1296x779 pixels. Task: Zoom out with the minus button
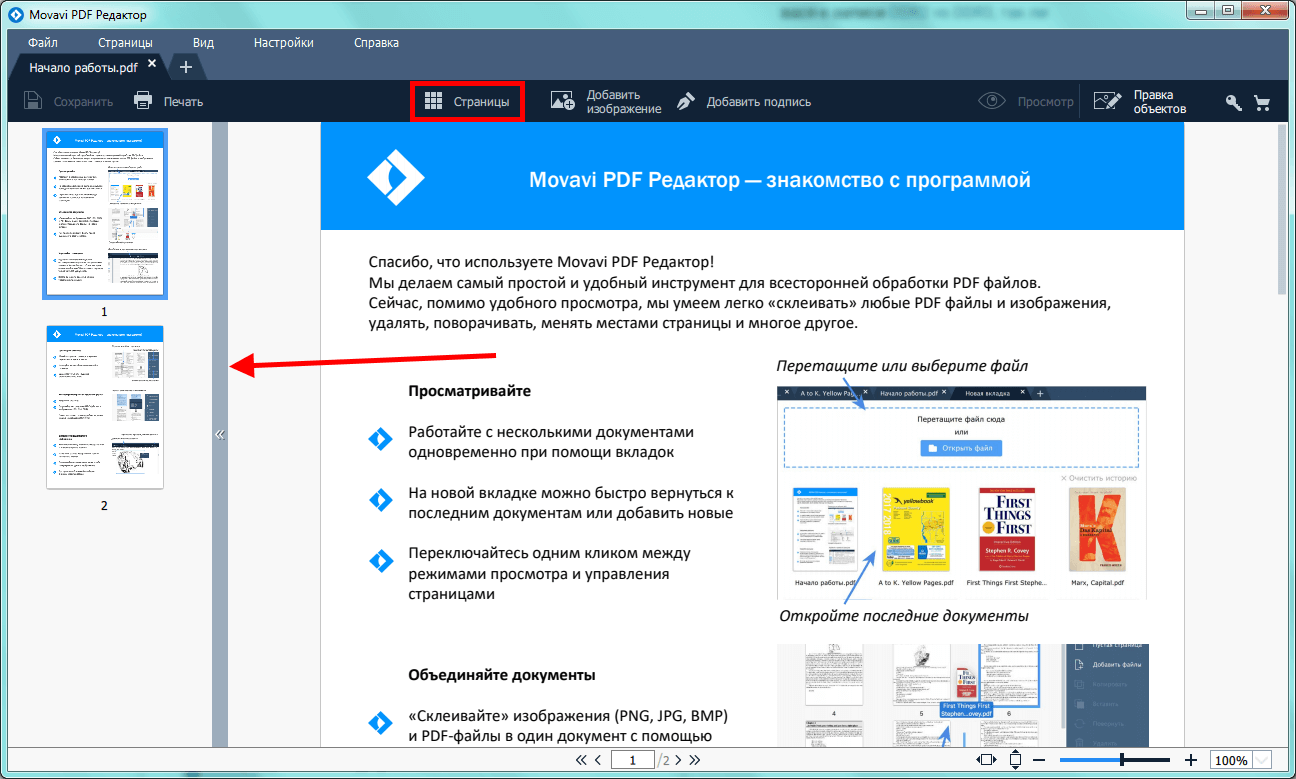[1039, 760]
